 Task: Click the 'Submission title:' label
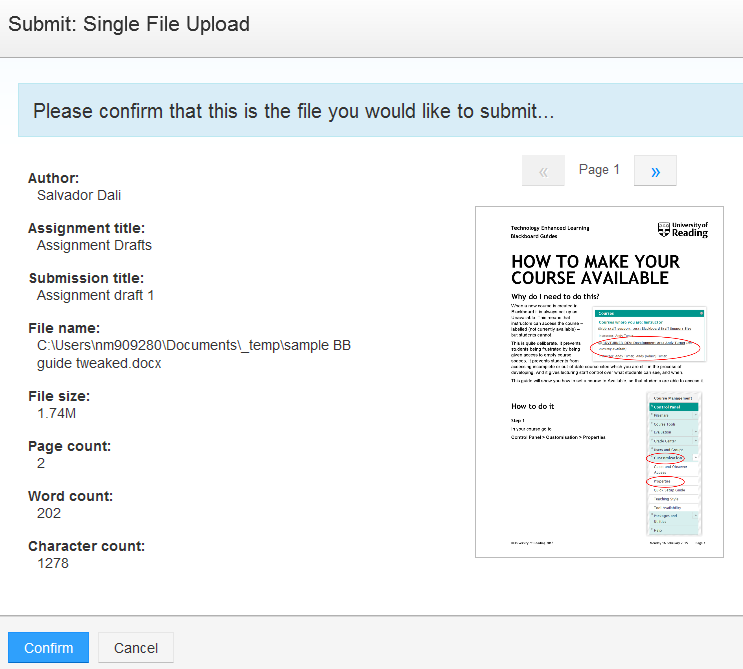click(86, 278)
